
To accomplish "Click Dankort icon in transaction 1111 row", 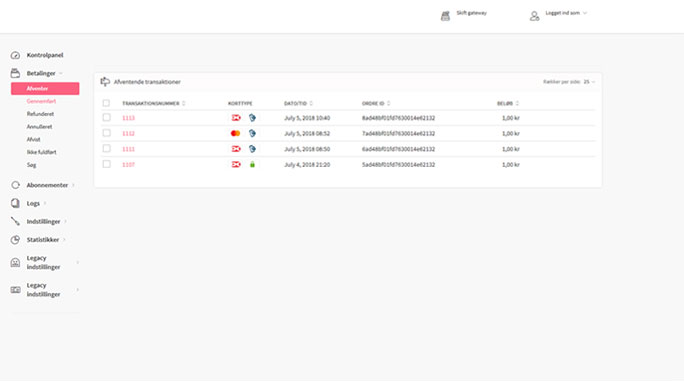I will point(236,149).
